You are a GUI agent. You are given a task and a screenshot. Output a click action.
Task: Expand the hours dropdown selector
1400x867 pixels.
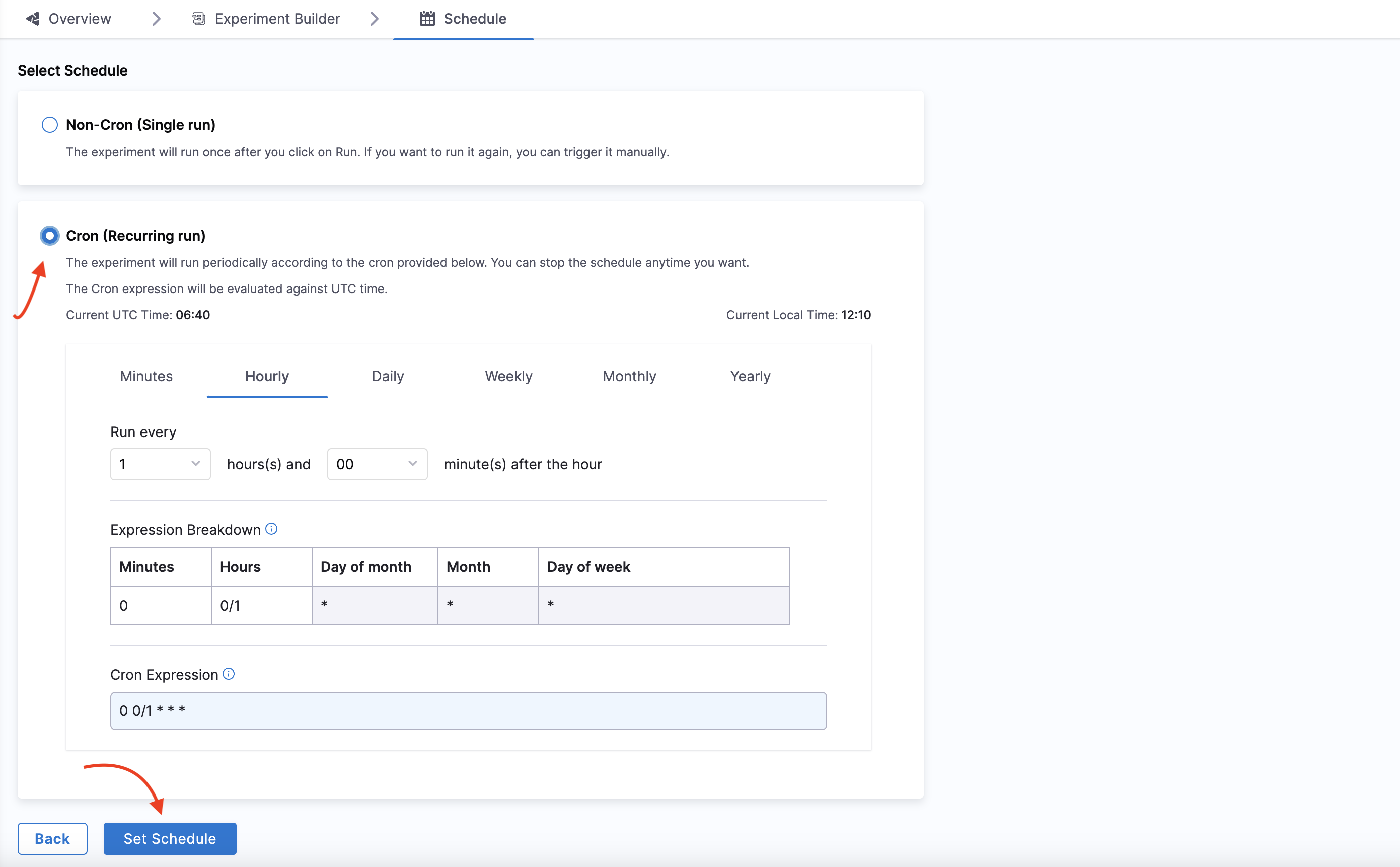[158, 464]
